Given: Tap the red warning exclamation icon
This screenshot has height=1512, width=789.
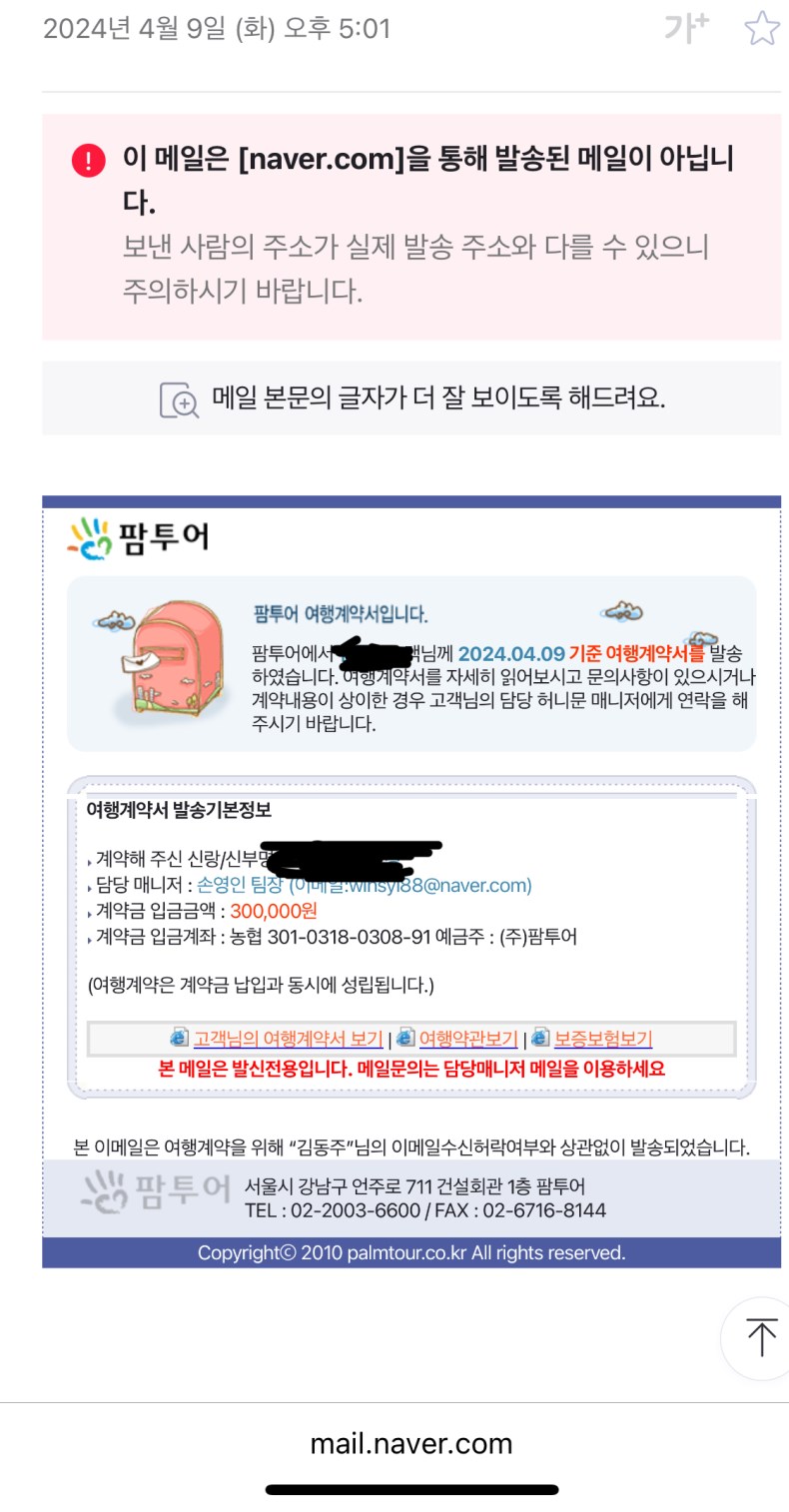Looking at the screenshot, I should (x=89, y=160).
